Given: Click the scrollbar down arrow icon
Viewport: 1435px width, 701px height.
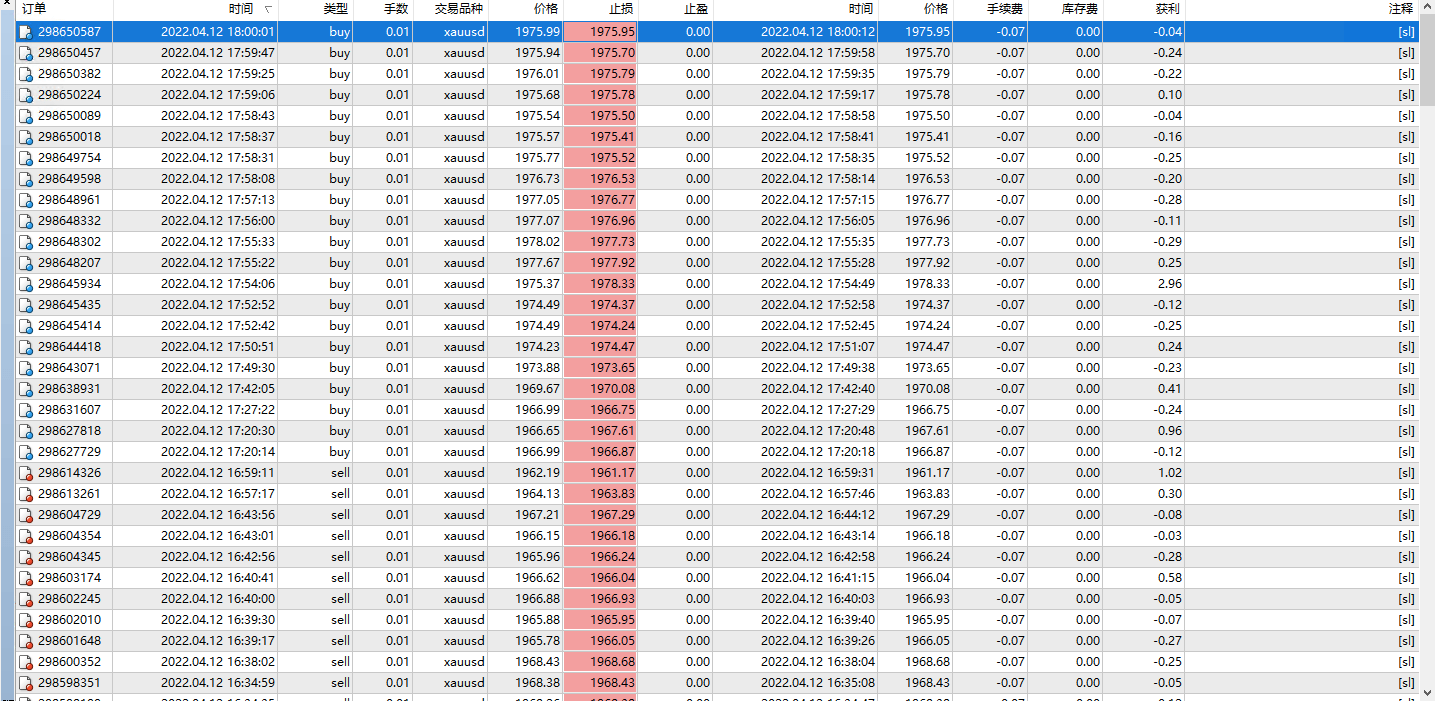Looking at the screenshot, I should point(1429,690).
